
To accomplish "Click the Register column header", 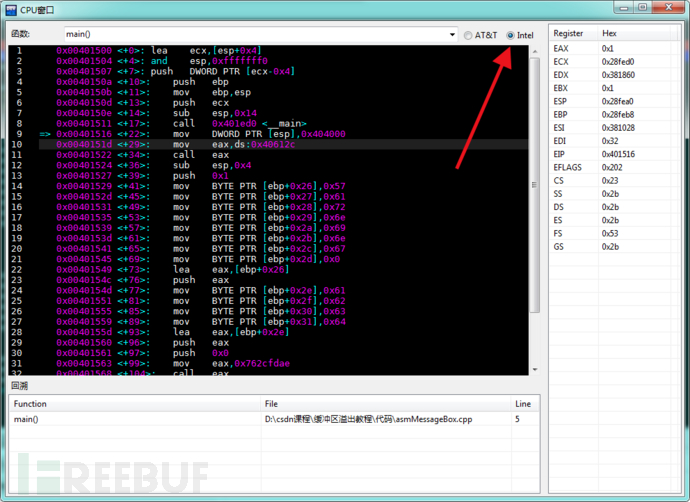I will click(573, 33).
